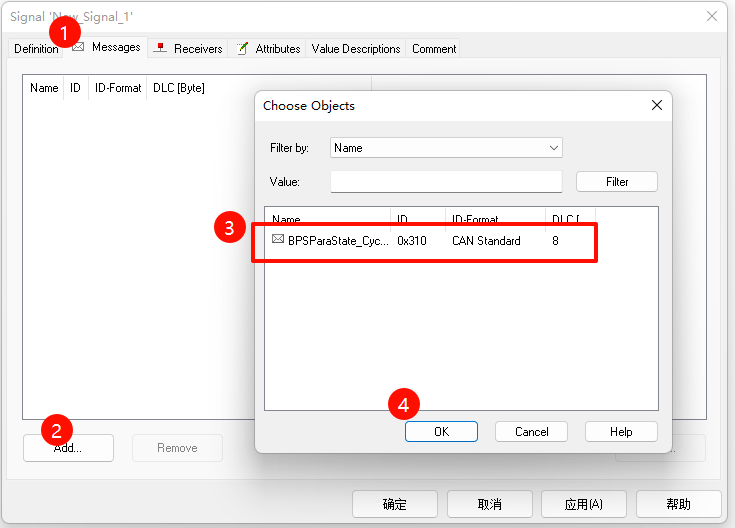This screenshot has height=528, width=735.
Task: Sort Messages list by Name column
Action: [x=44, y=88]
